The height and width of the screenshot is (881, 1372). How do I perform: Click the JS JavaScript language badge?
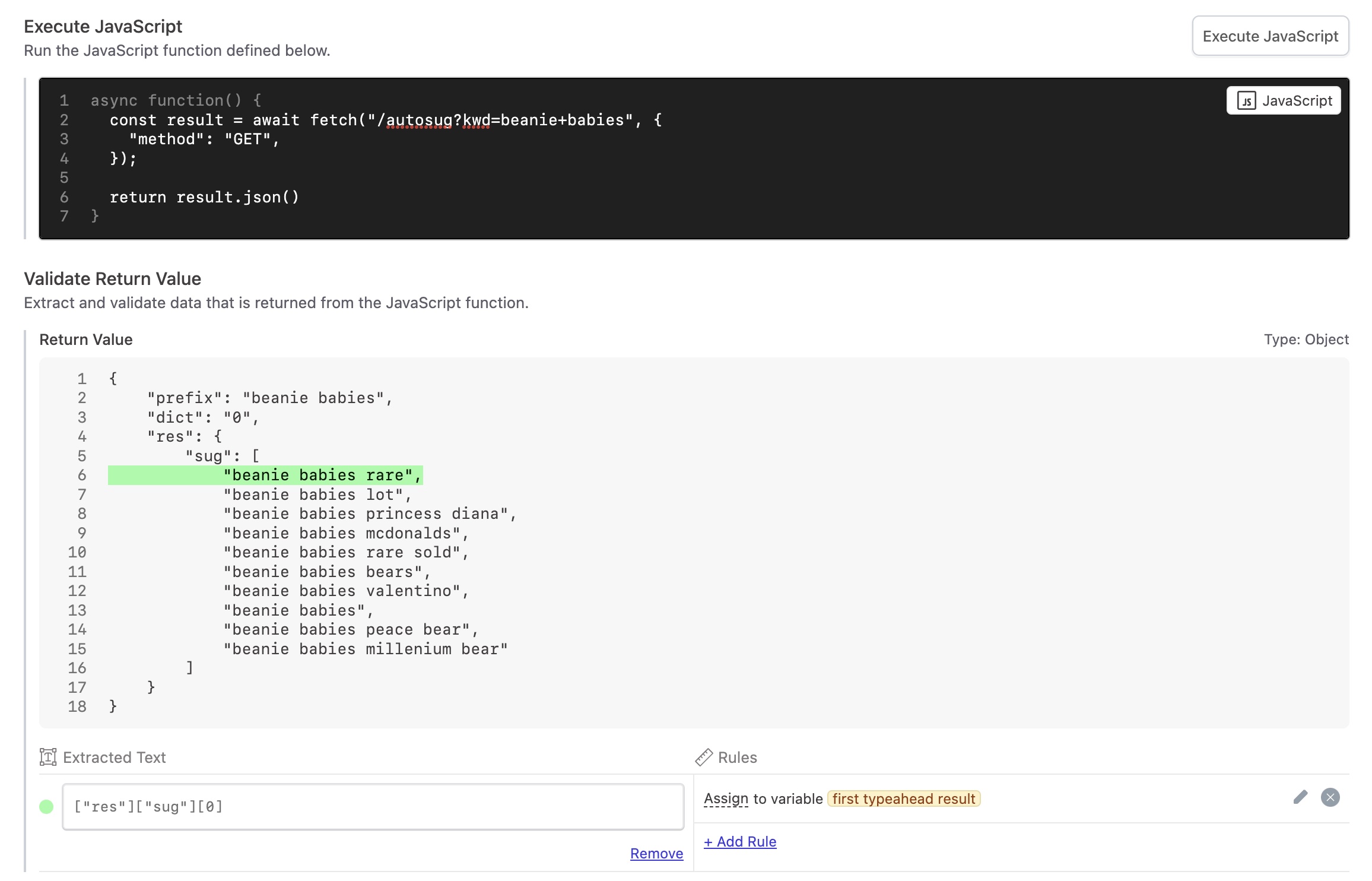point(1283,100)
